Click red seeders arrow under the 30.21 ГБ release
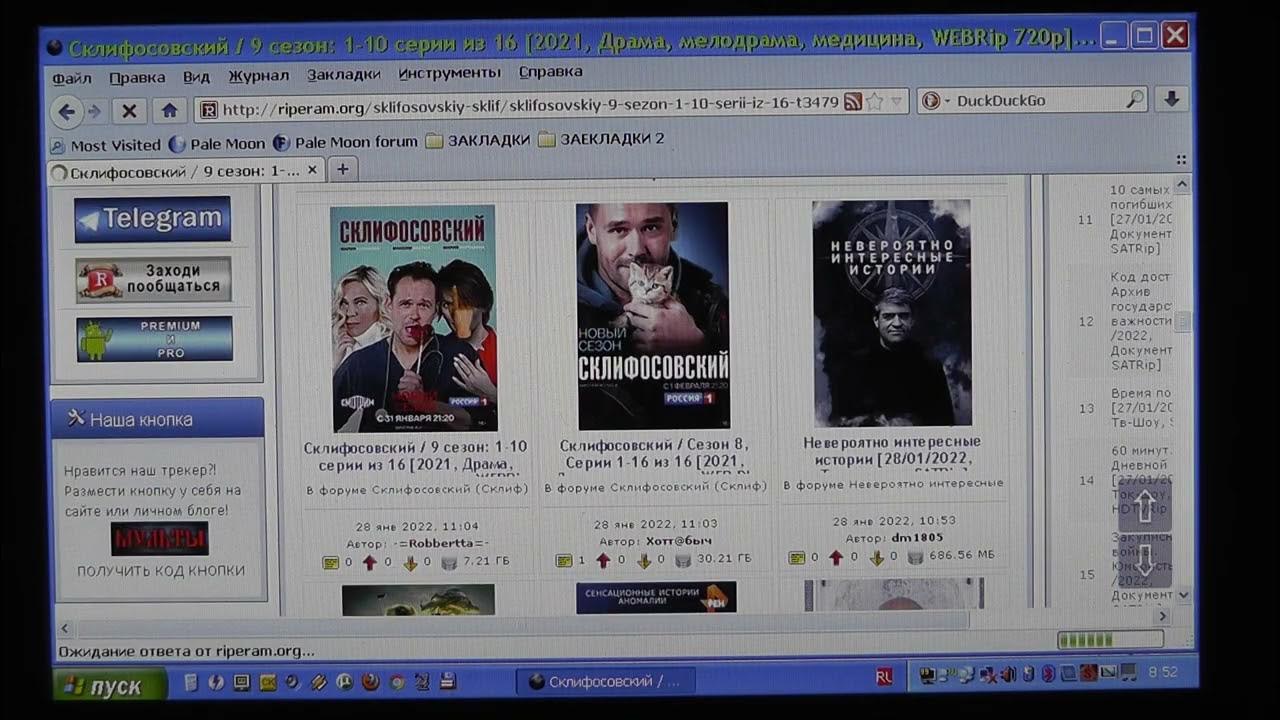Image resolution: width=1280 pixels, height=720 pixels. [602, 561]
